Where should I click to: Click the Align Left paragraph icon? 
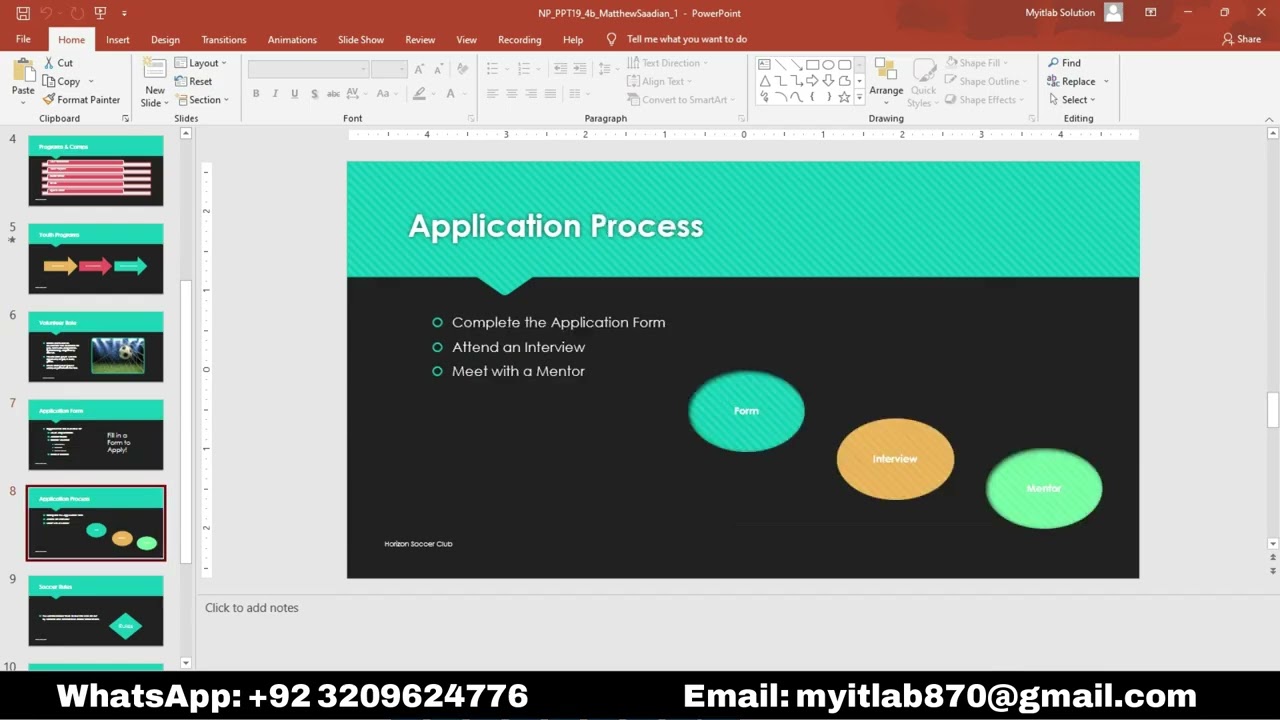point(492,94)
